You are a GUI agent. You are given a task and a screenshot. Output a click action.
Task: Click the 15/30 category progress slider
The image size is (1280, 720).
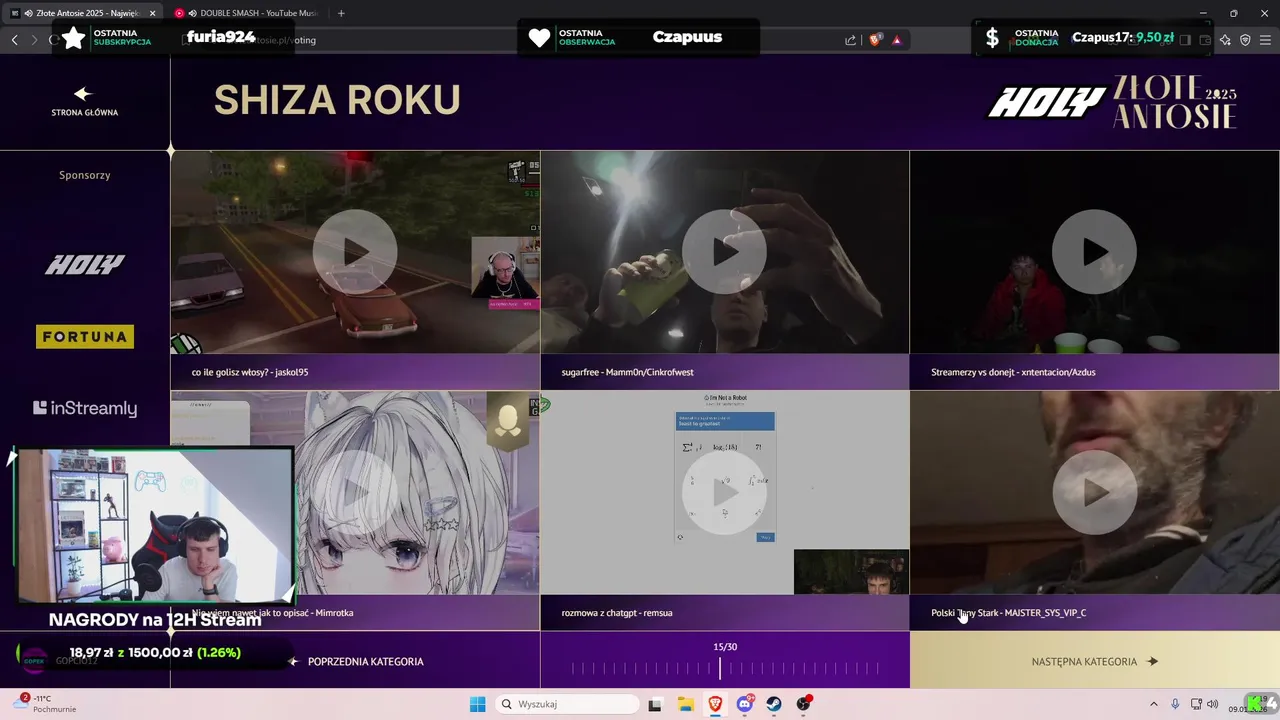[x=725, y=667]
